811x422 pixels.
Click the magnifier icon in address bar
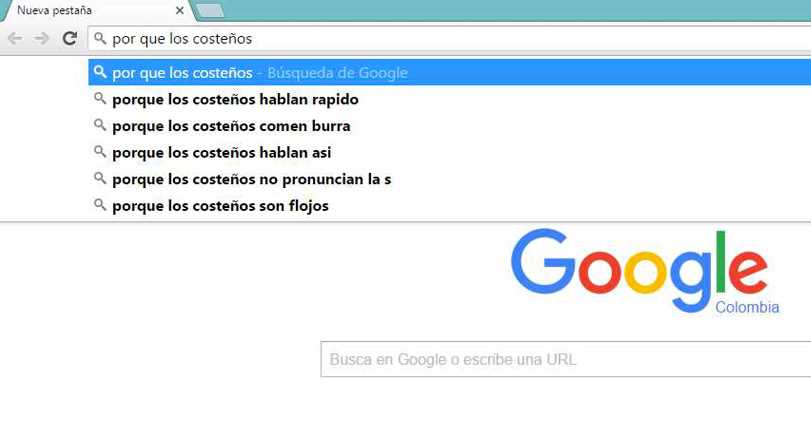100,38
